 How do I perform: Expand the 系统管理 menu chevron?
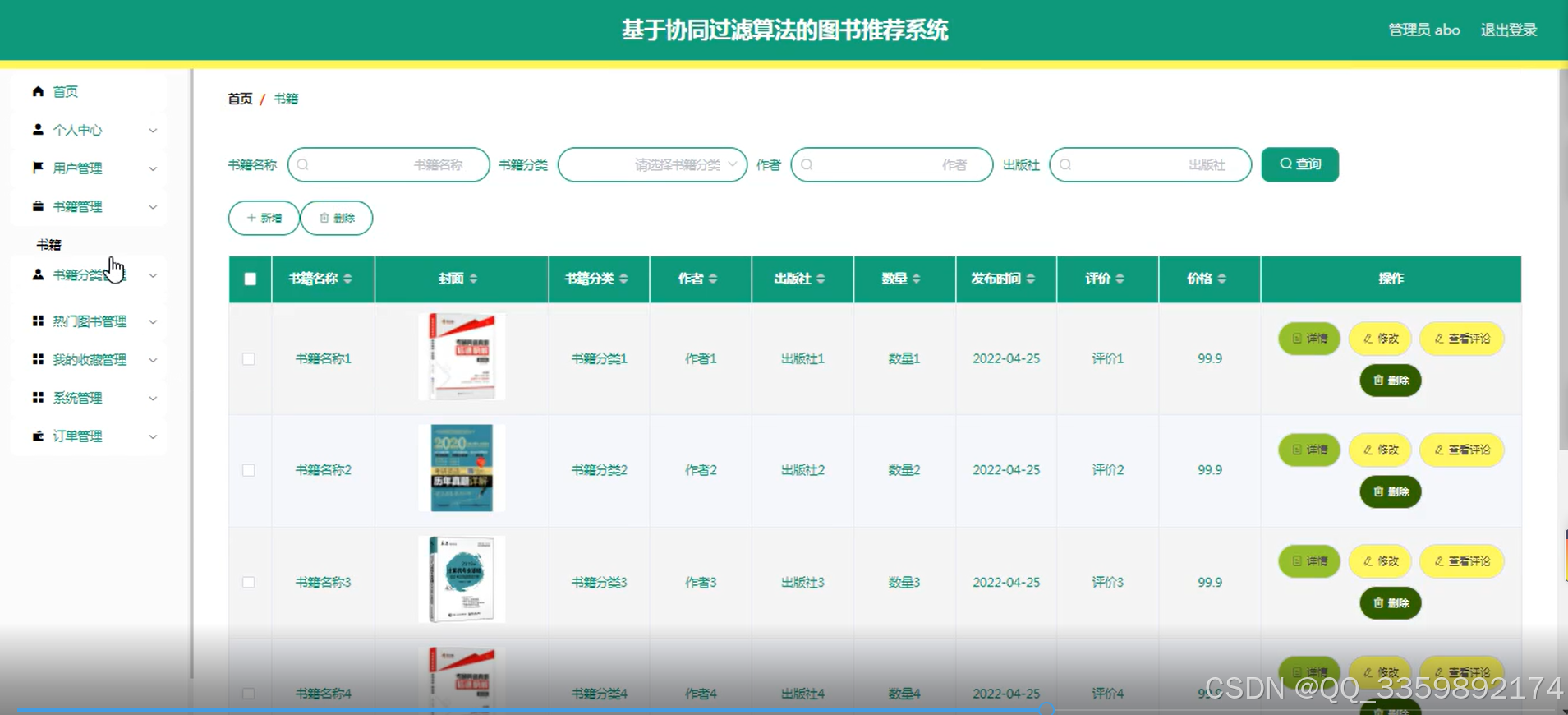(153, 398)
